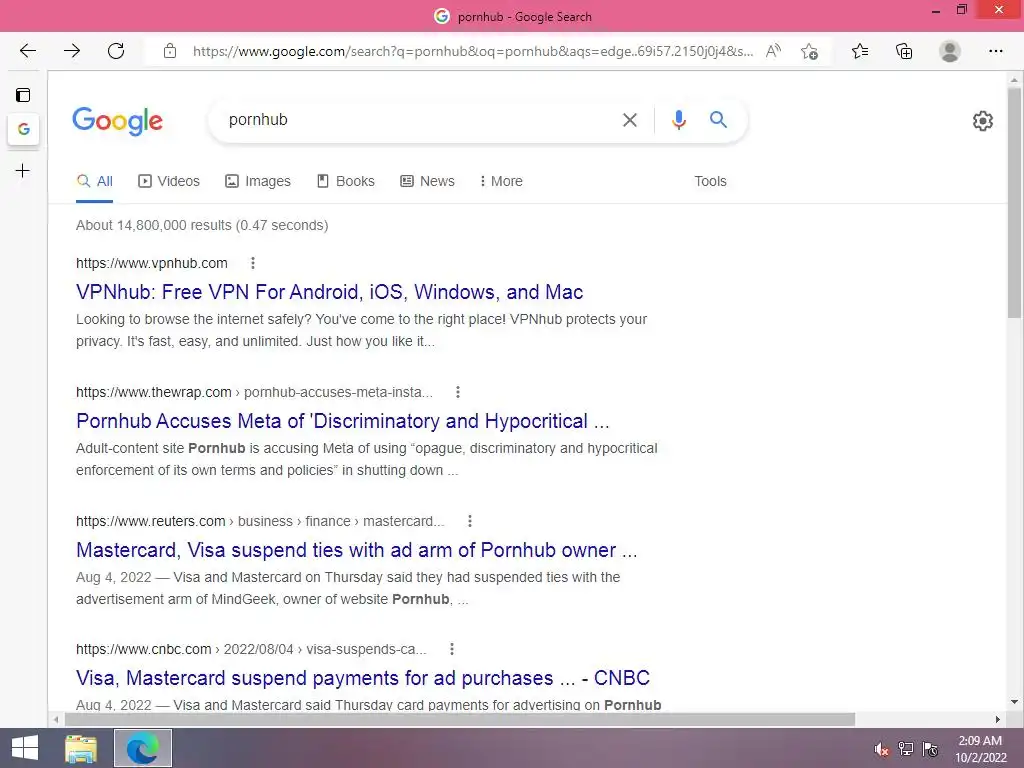1024x768 pixels.
Task: Start voice search with microphone
Action: click(x=679, y=120)
